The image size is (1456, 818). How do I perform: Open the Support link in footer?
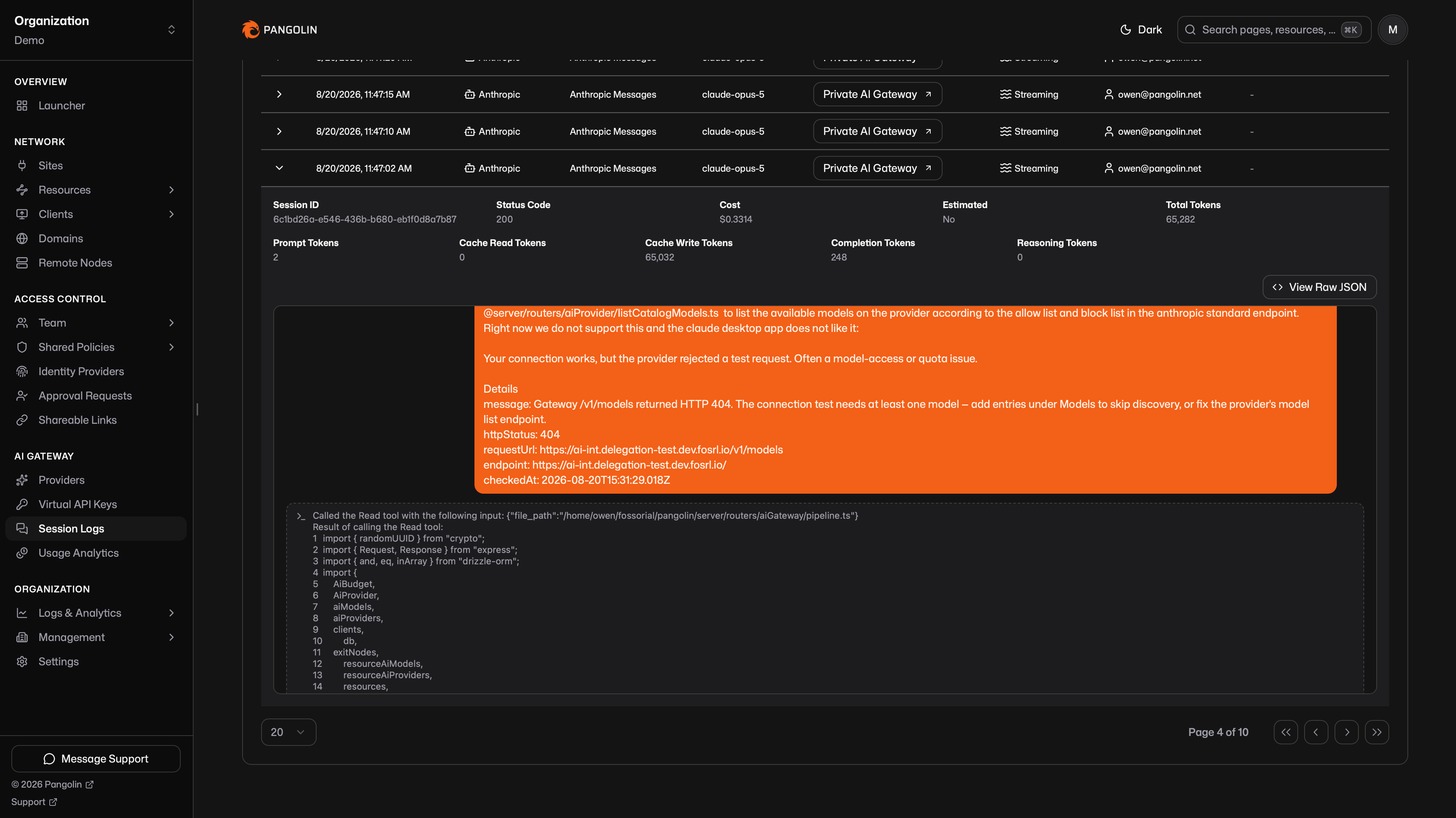[x=34, y=802]
